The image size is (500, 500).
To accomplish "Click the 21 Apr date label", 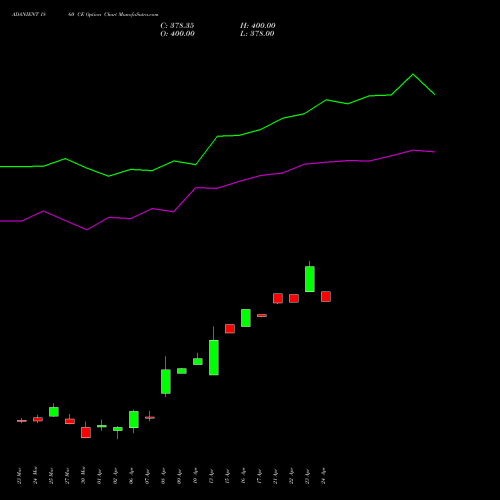I will pyautogui.click(x=275, y=476).
